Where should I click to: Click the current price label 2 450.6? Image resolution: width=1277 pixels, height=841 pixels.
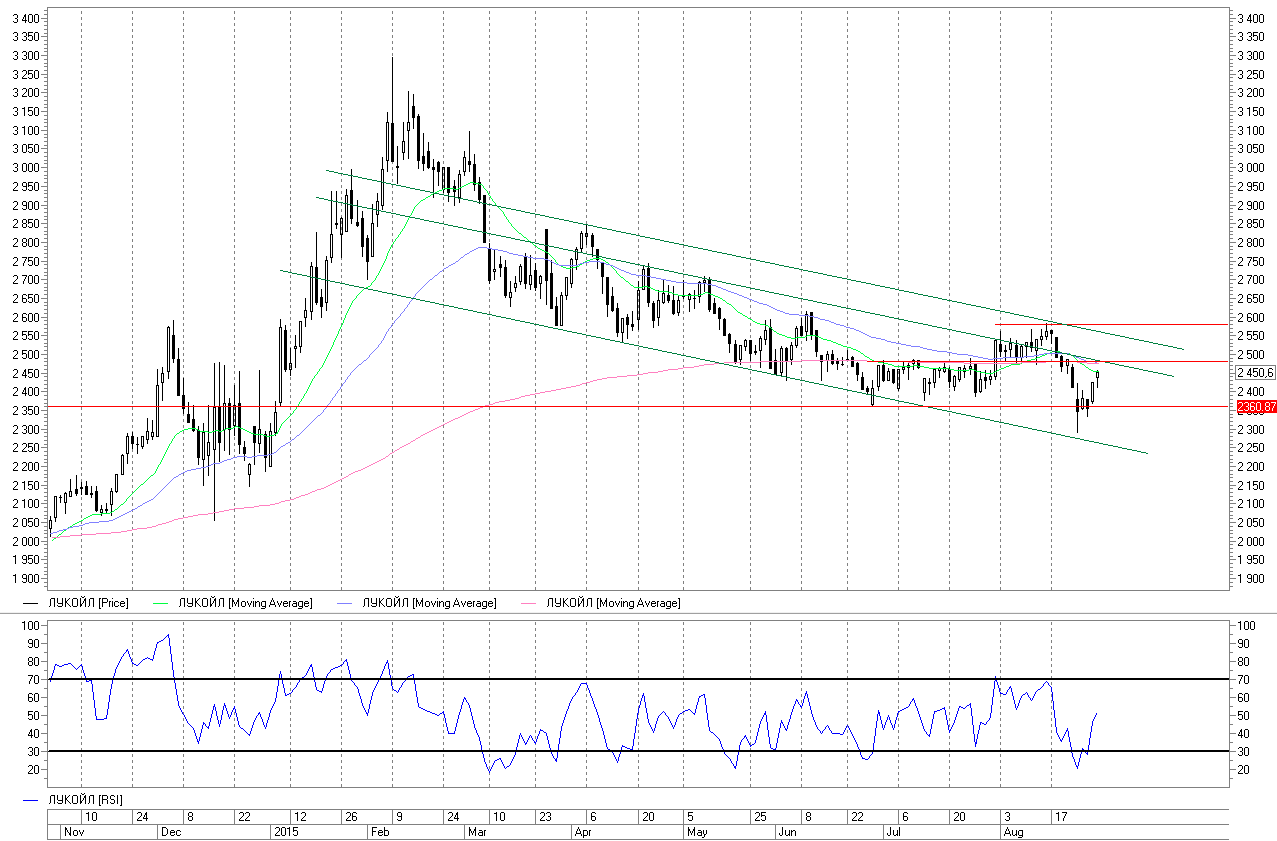[x=1256, y=373]
